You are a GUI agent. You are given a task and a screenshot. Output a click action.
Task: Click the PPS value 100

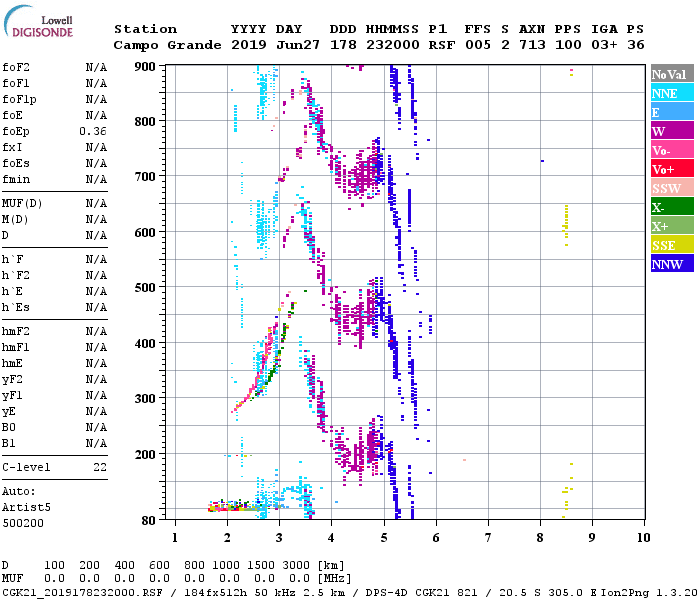click(x=568, y=45)
